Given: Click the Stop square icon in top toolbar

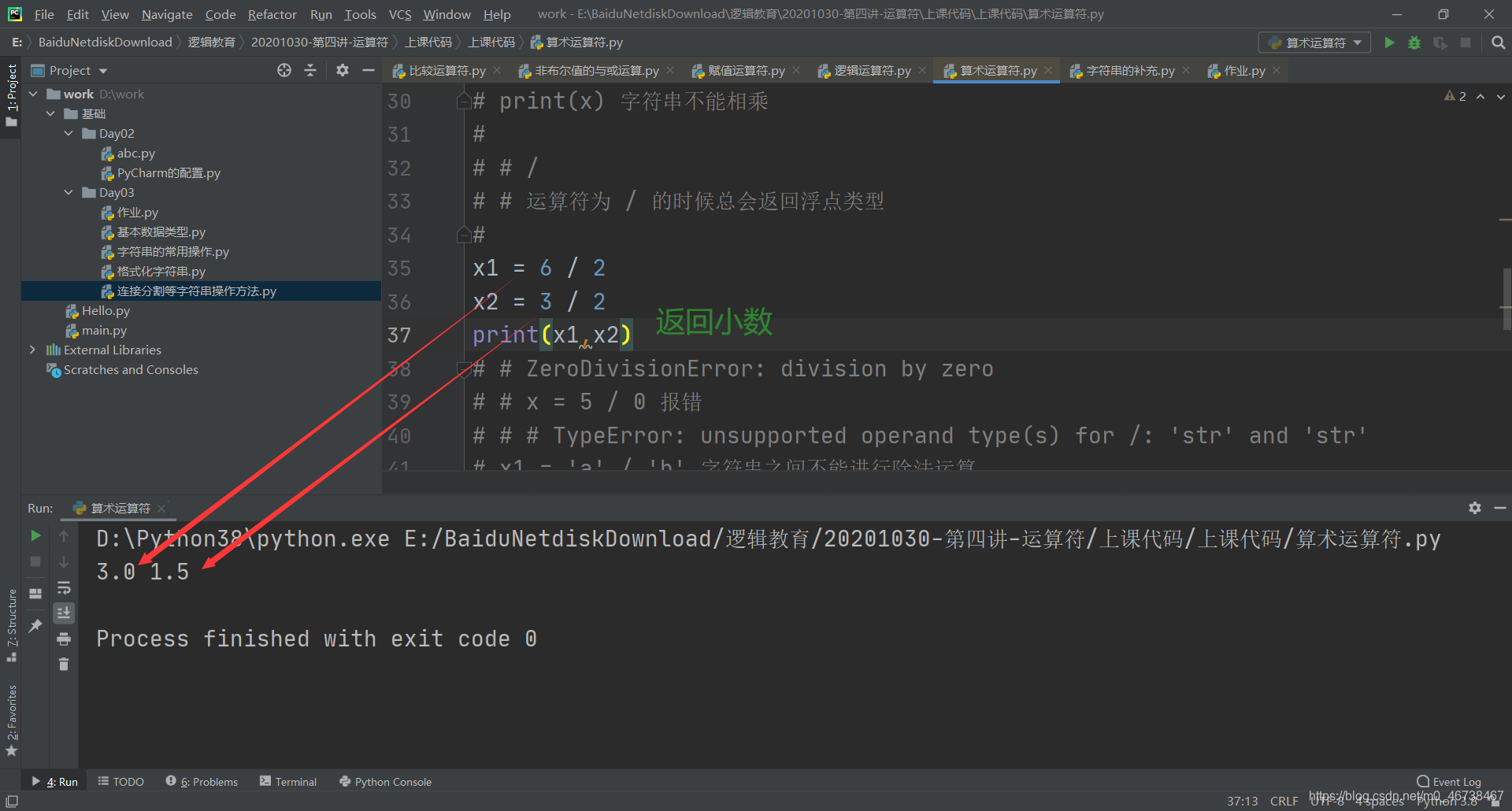Looking at the screenshot, I should click(1466, 43).
